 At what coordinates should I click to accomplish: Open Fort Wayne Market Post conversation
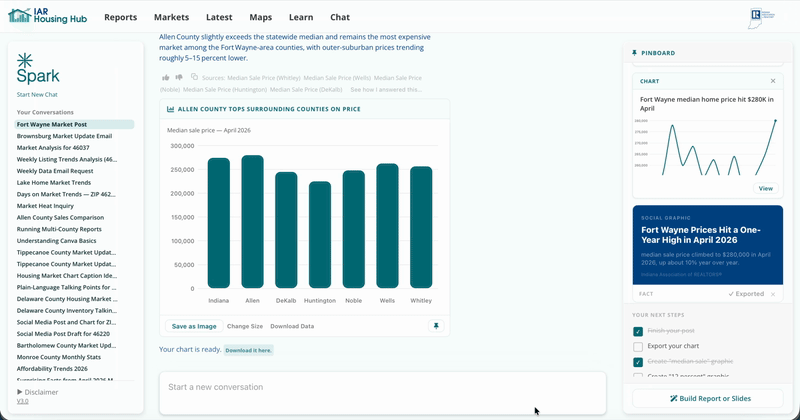[74, 124]
